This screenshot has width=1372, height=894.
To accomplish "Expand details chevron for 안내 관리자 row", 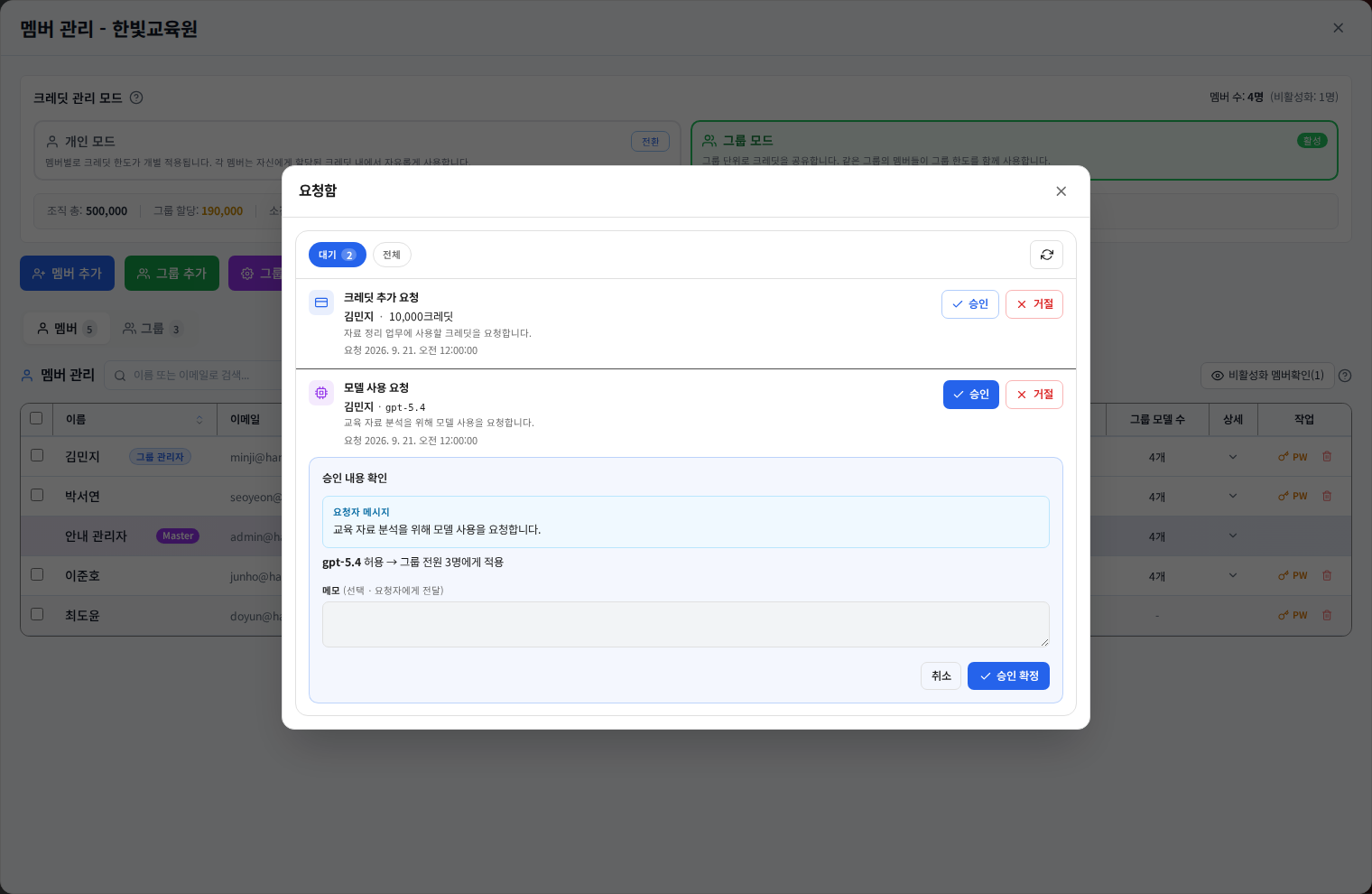I will point(1233,536).
